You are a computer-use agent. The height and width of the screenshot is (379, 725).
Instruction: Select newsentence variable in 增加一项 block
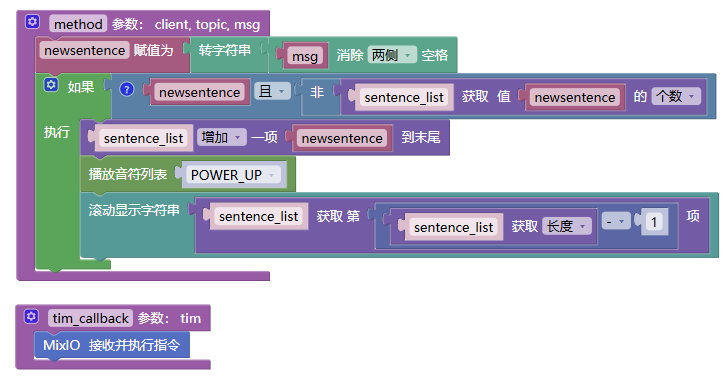tap(342, 138)
